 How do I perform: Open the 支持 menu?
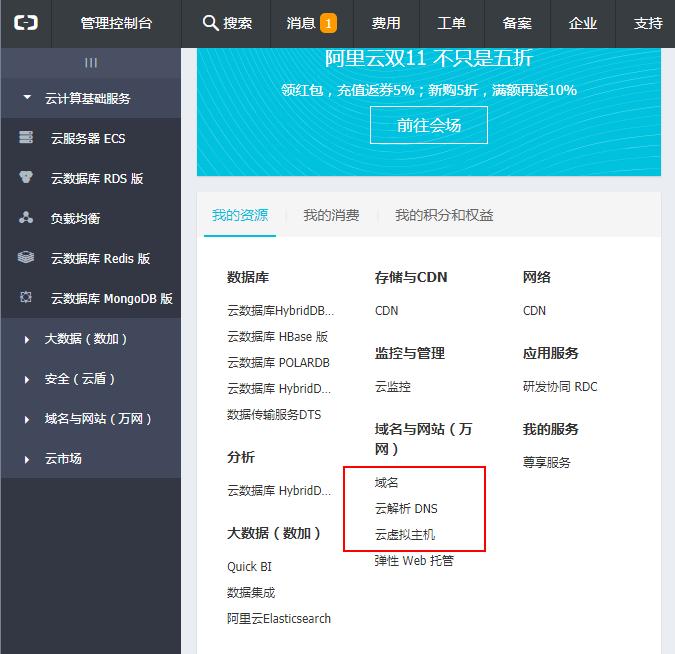[648, 23]
